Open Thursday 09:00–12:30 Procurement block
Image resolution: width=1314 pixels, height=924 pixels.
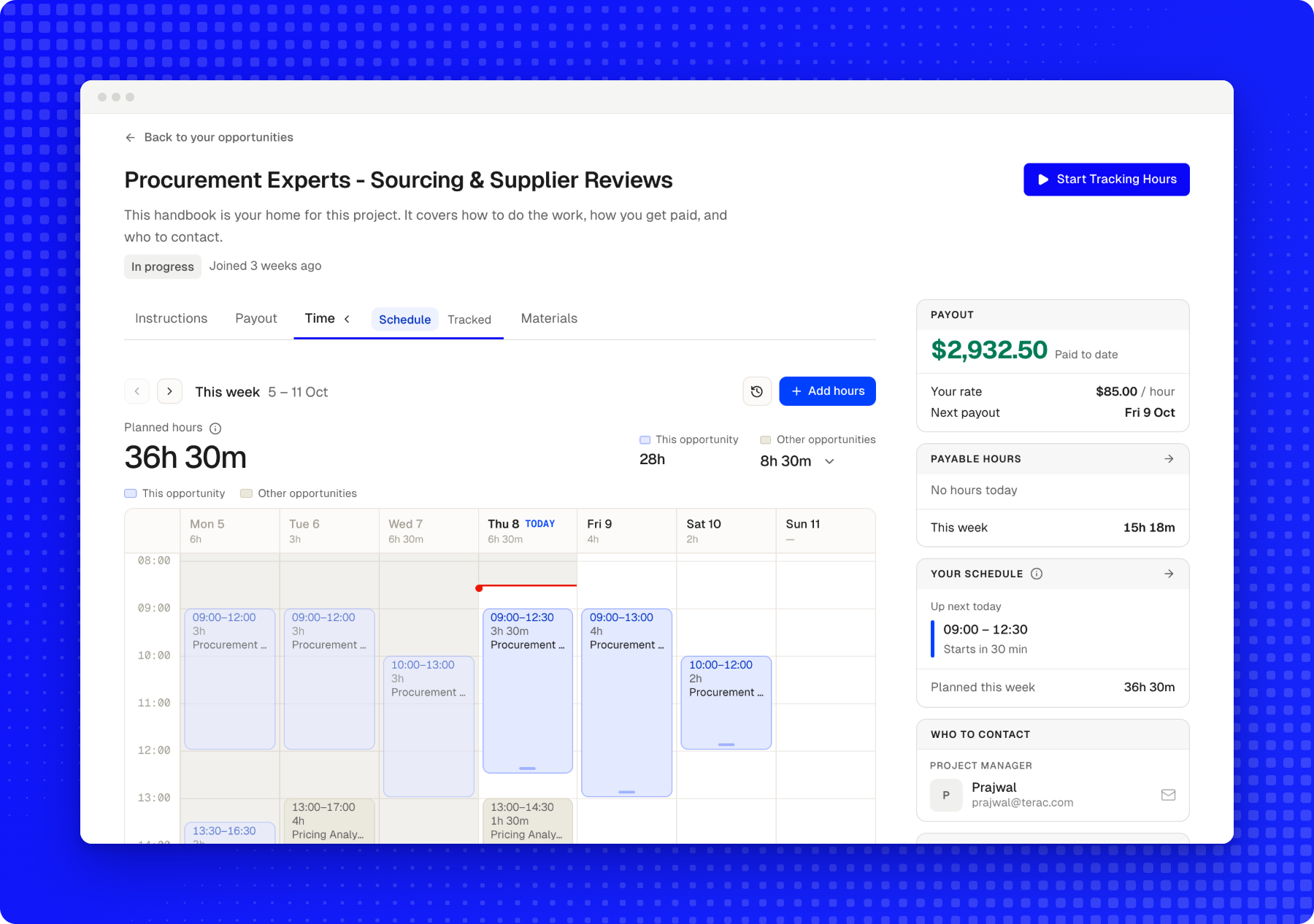[x=528, y=690]
